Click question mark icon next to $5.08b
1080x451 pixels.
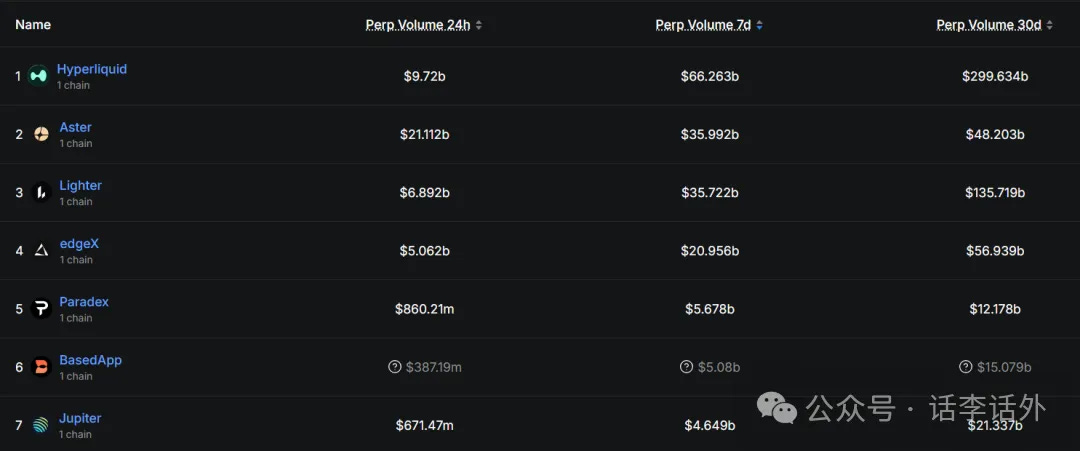pyautogui.click(x=686, y=367)
